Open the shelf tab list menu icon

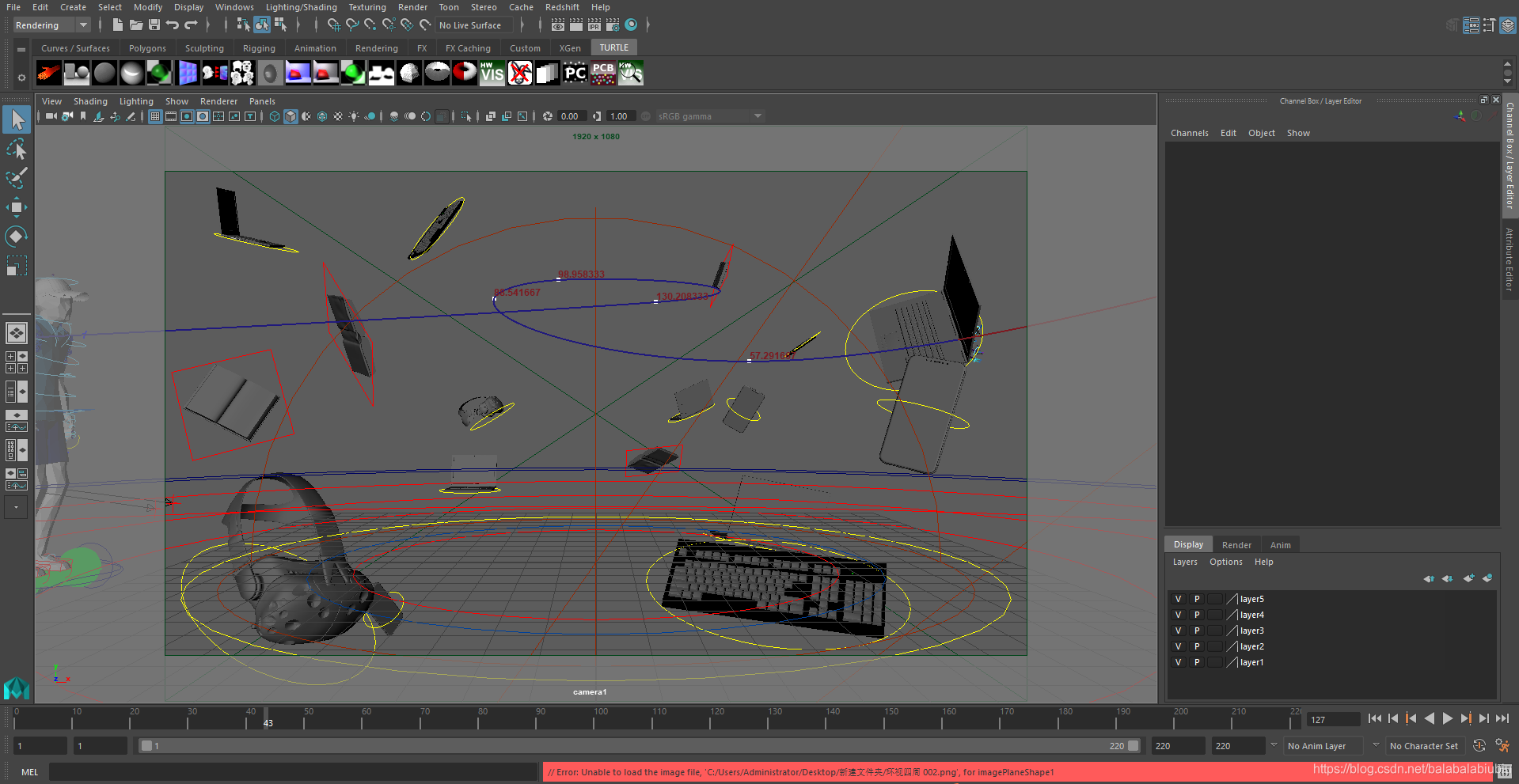21,49
